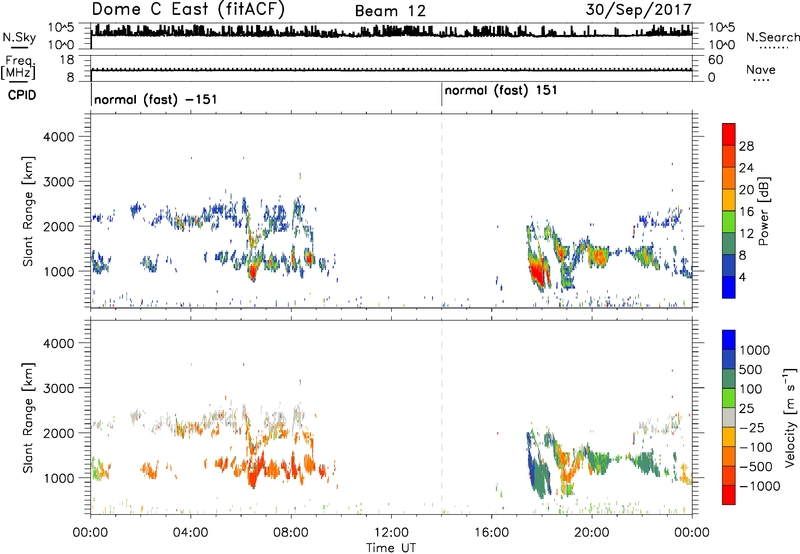Click the "Dome C East (fitACF)" plot title
Image resolution: width=800 pixels, height=554 pixels.
pos(188,10)
